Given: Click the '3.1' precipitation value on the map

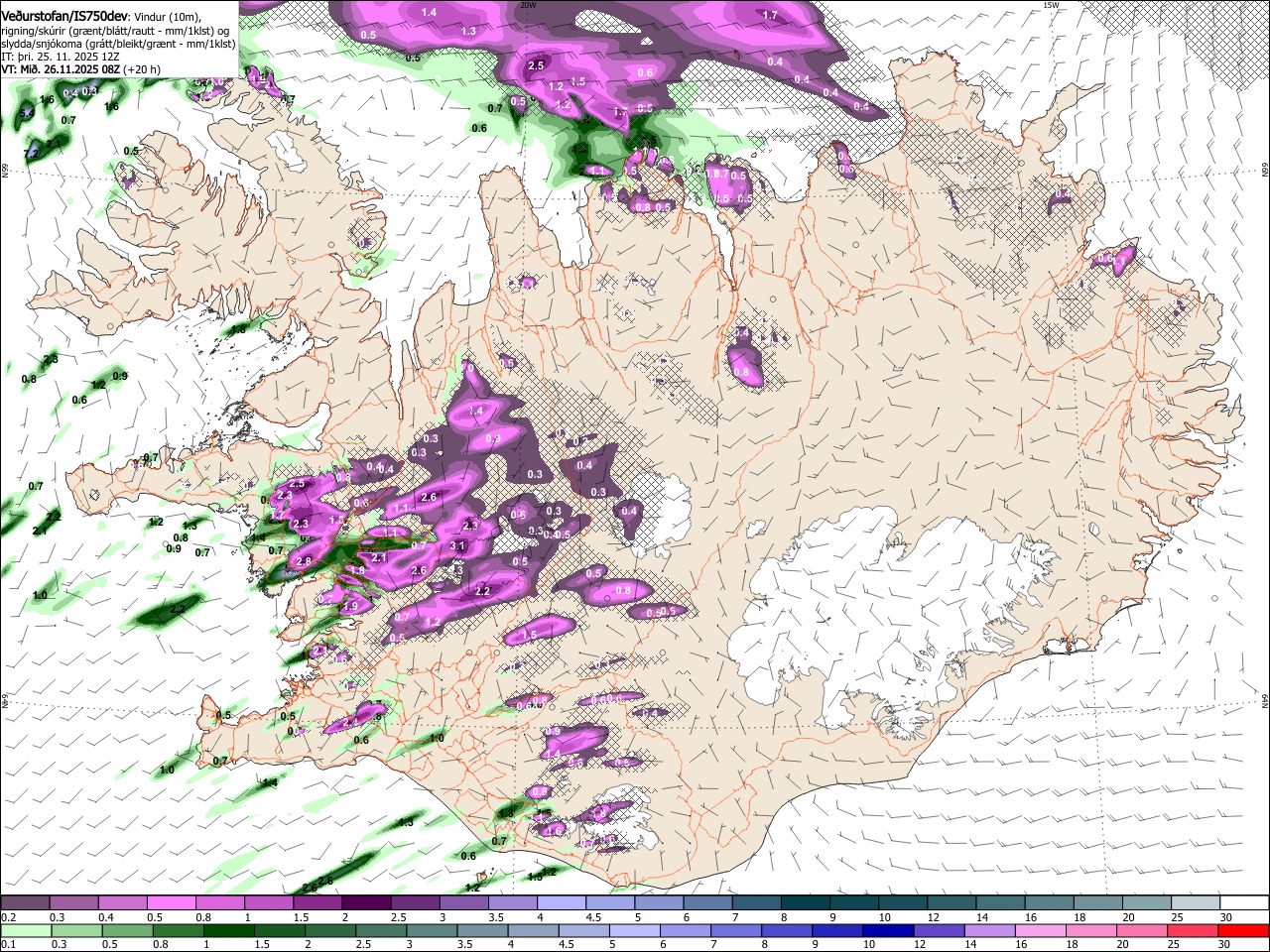Looking at the screenshot, I should (457, 545).
